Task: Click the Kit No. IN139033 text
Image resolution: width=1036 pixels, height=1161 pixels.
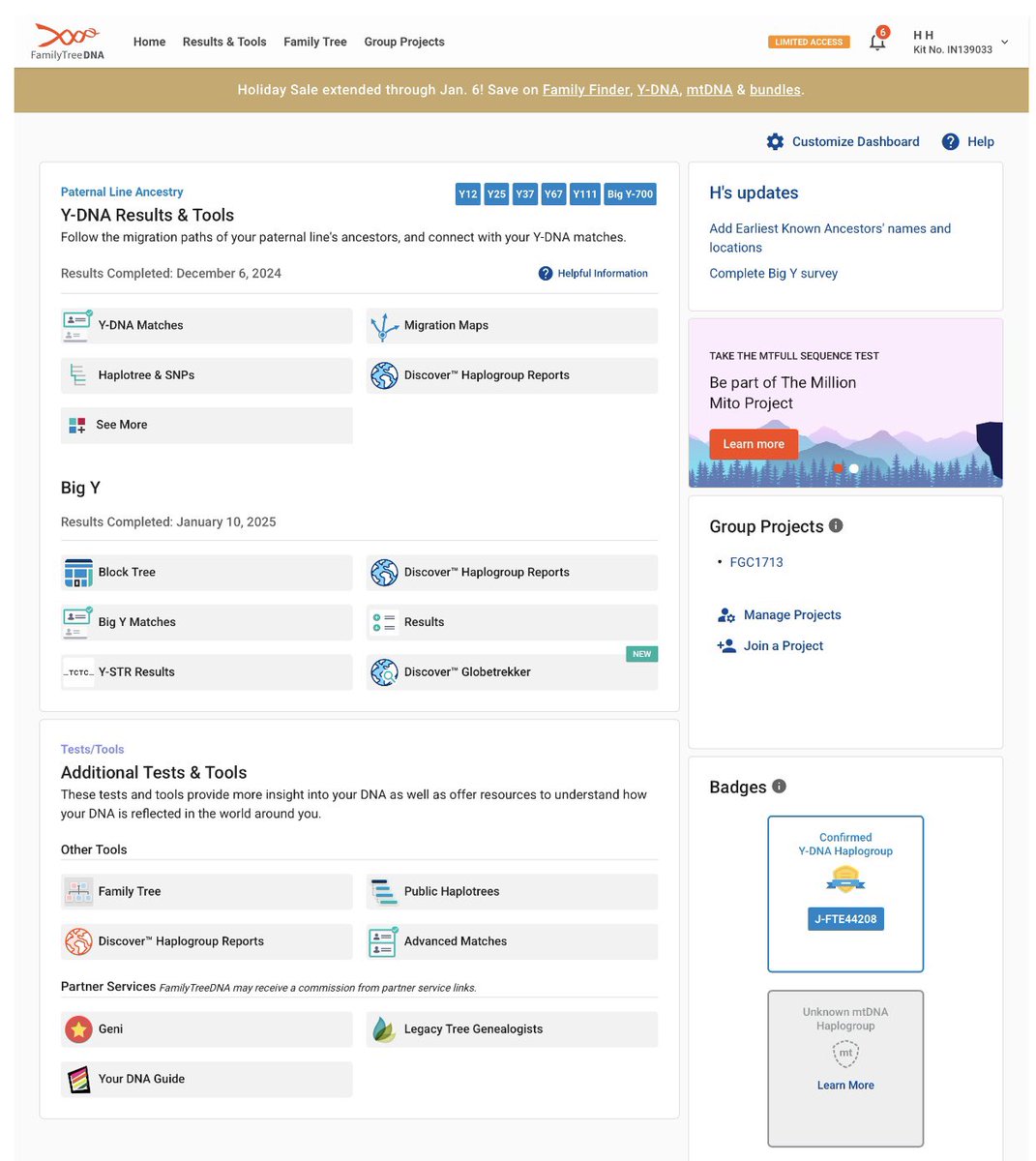Action: 953,49
